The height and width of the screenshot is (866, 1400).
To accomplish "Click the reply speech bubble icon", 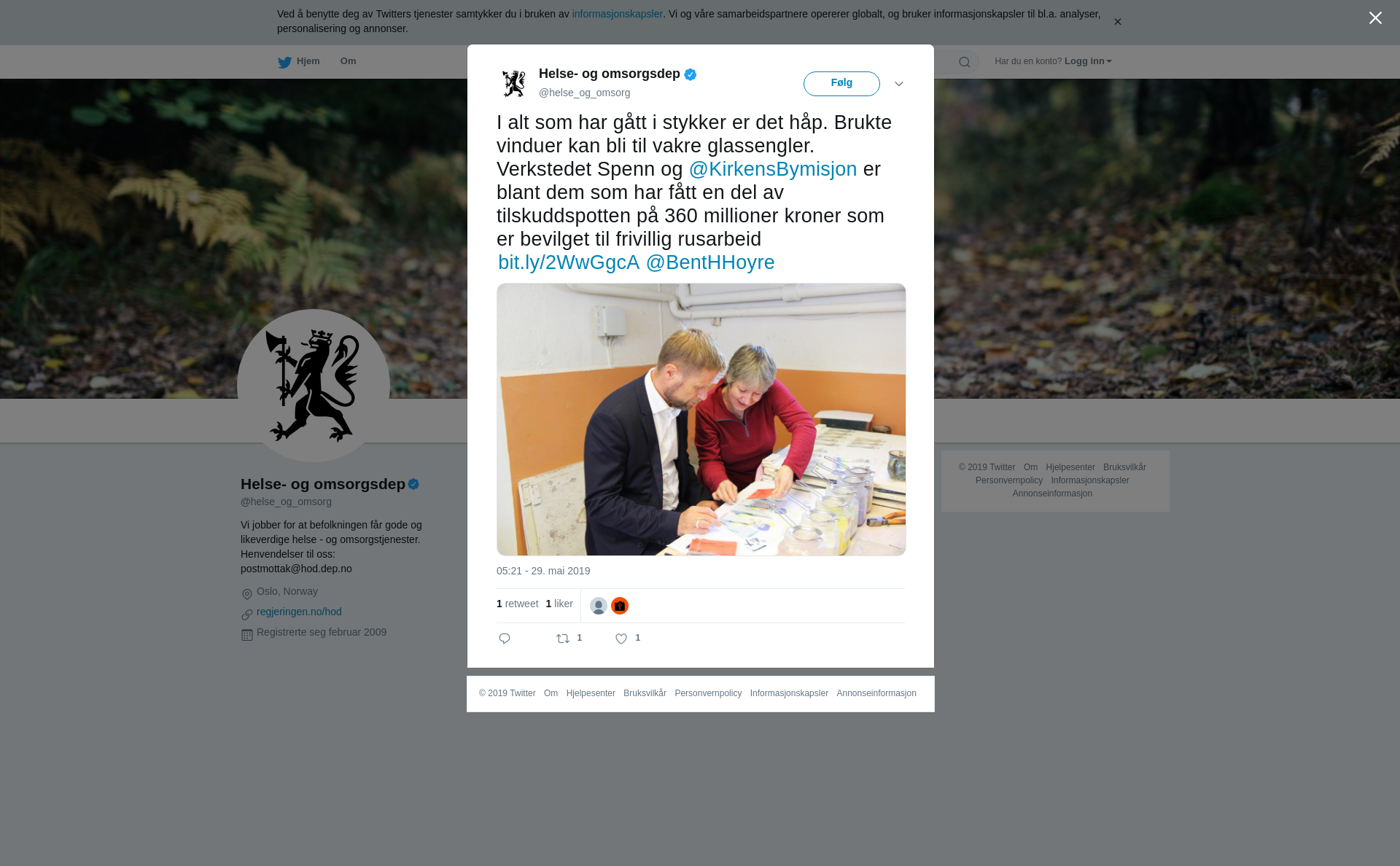I will click(505, 639).
